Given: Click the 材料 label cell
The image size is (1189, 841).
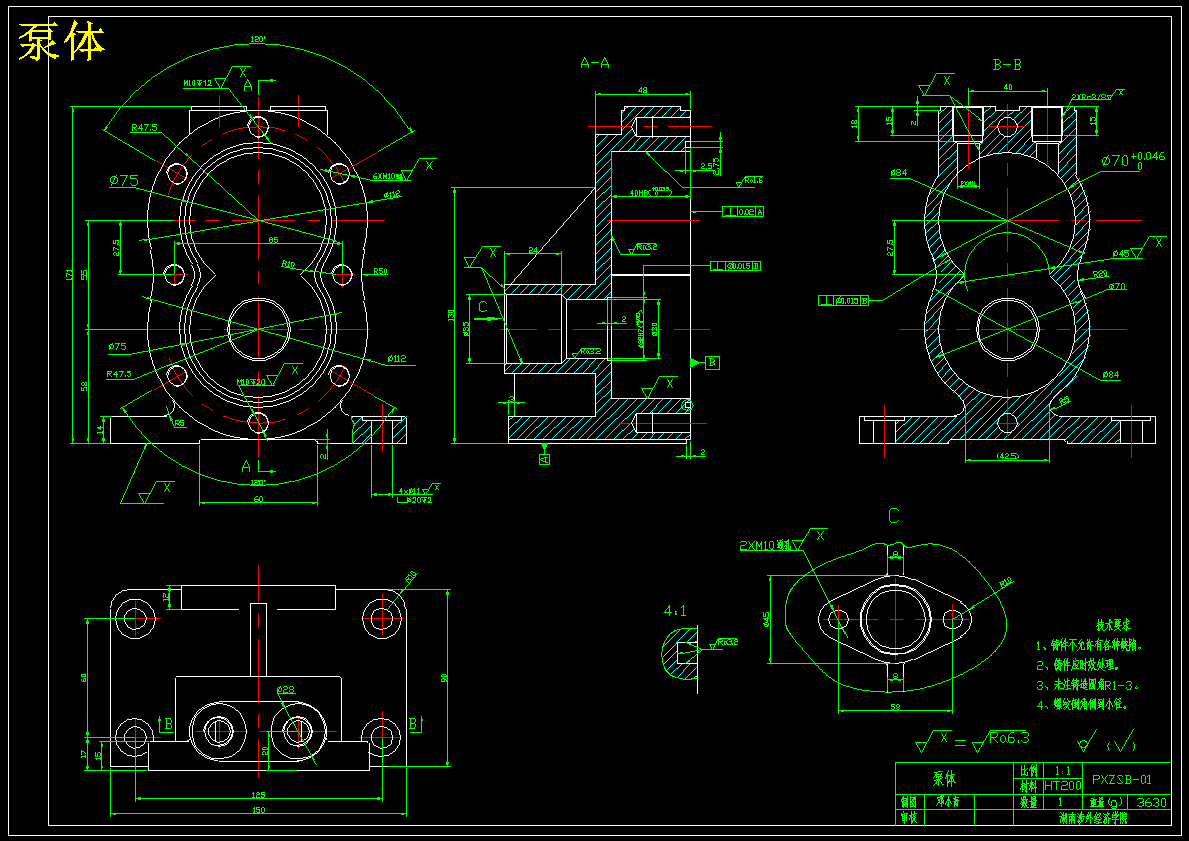Looking at the screenshot, I should pyautogui.click(x=1028, y=786).
